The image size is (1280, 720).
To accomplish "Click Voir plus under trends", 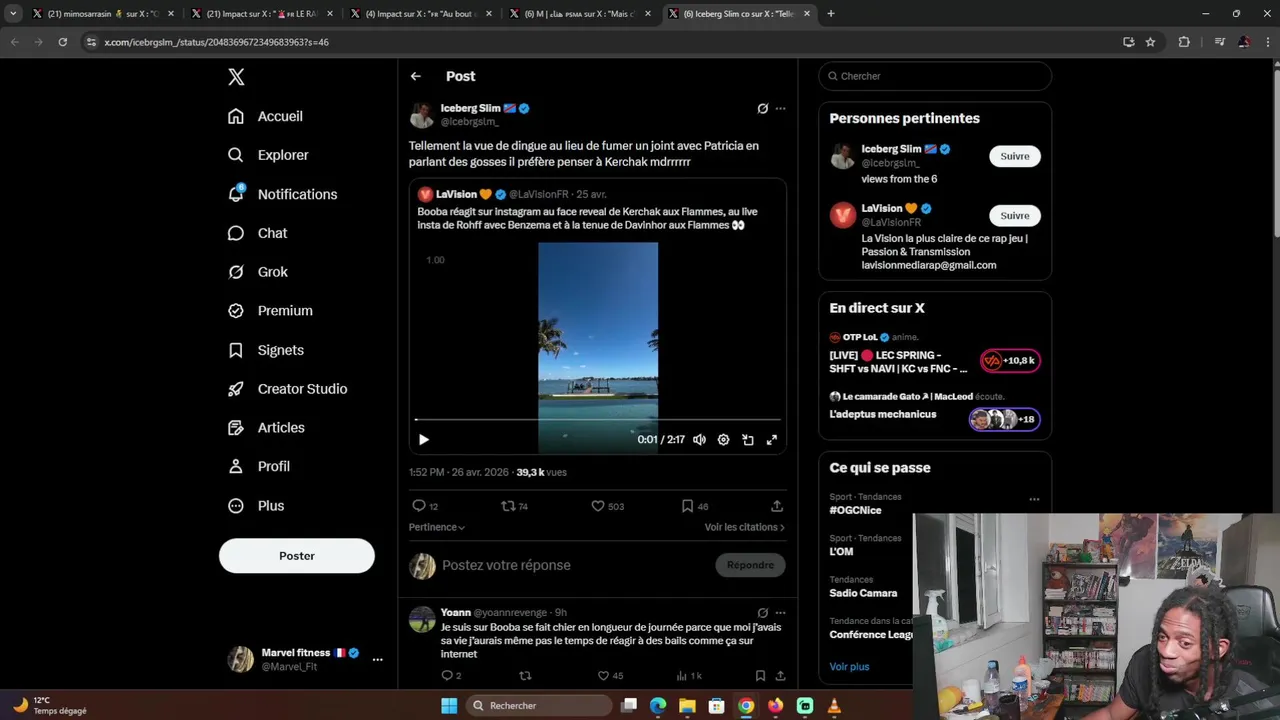I will point(849,667).
